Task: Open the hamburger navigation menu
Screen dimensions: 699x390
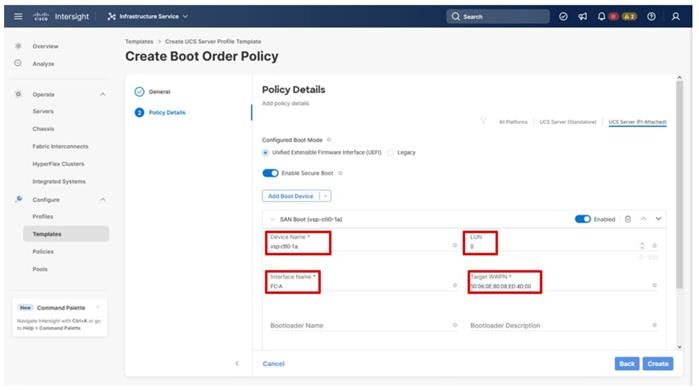Action: tap(18, 16)
